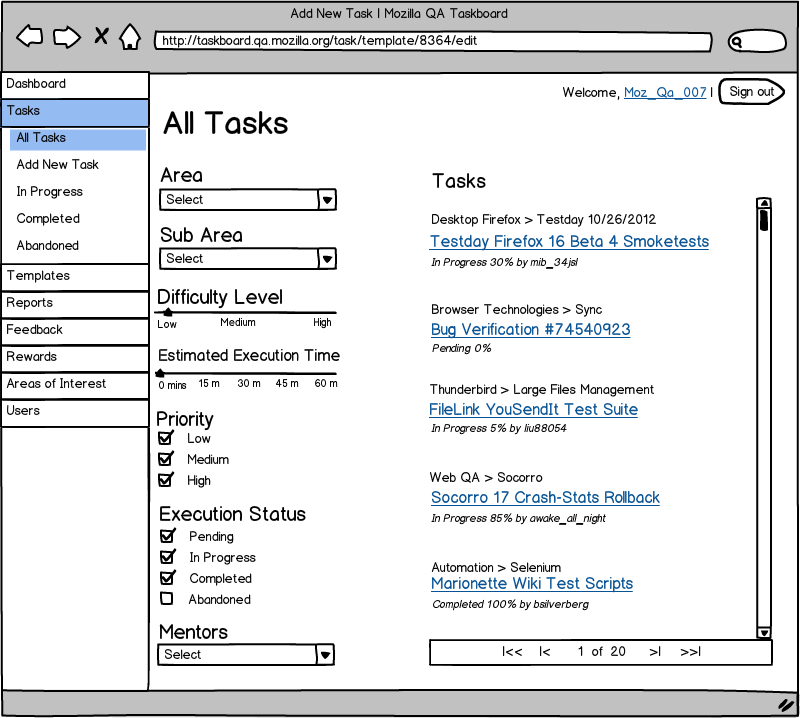Open Reports in the sidebar
The image size is (800, 718).
tap(75, 304)
